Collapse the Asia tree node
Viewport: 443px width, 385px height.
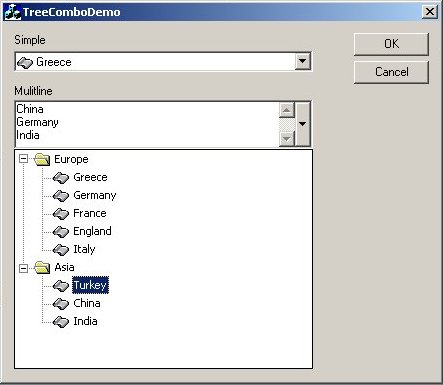[x=23, y=268]
